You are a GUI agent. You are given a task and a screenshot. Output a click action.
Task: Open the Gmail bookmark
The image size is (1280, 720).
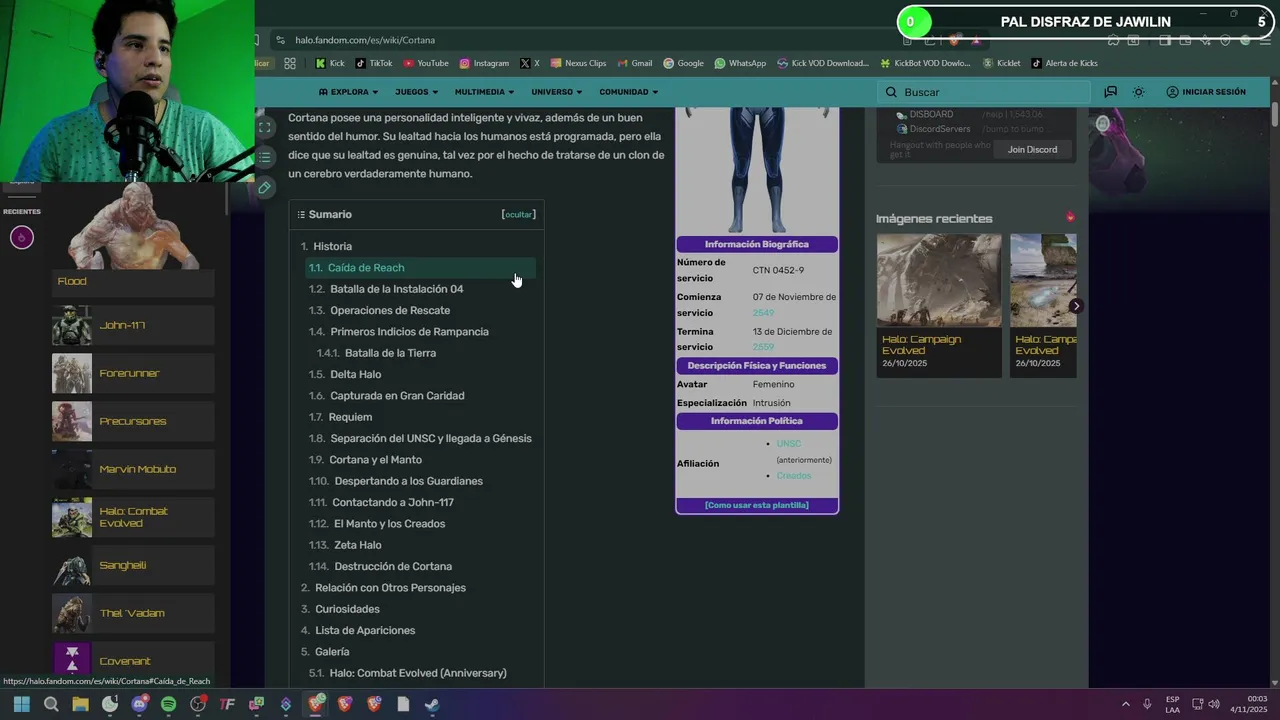pos(635,63)
